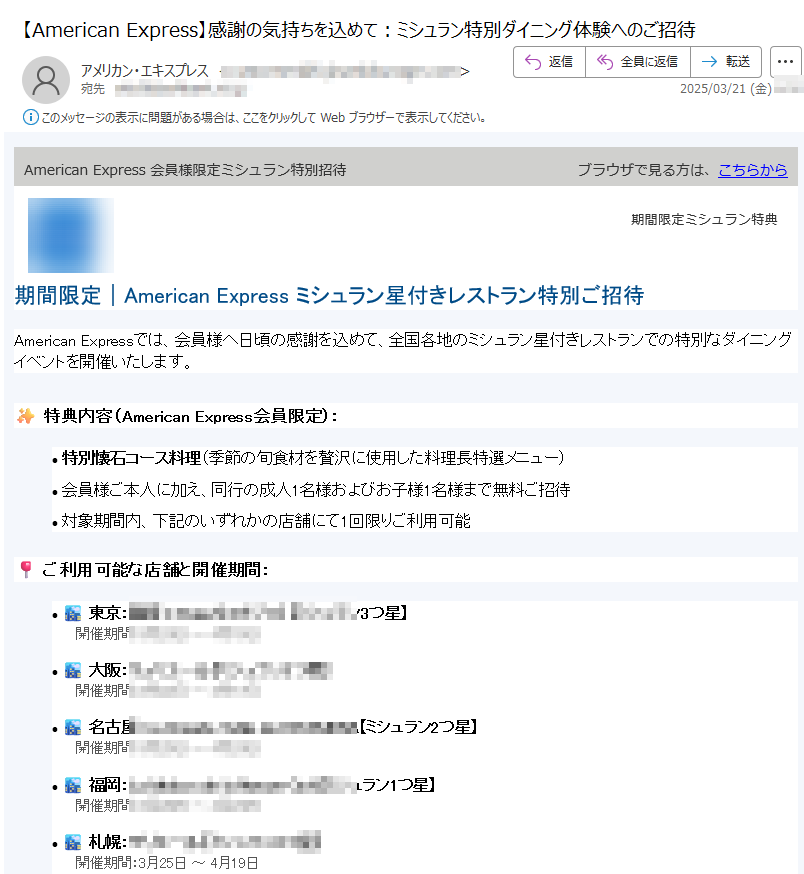Click the 大阪 store entry text
804x874 pixels.
(x=211, y=670)
